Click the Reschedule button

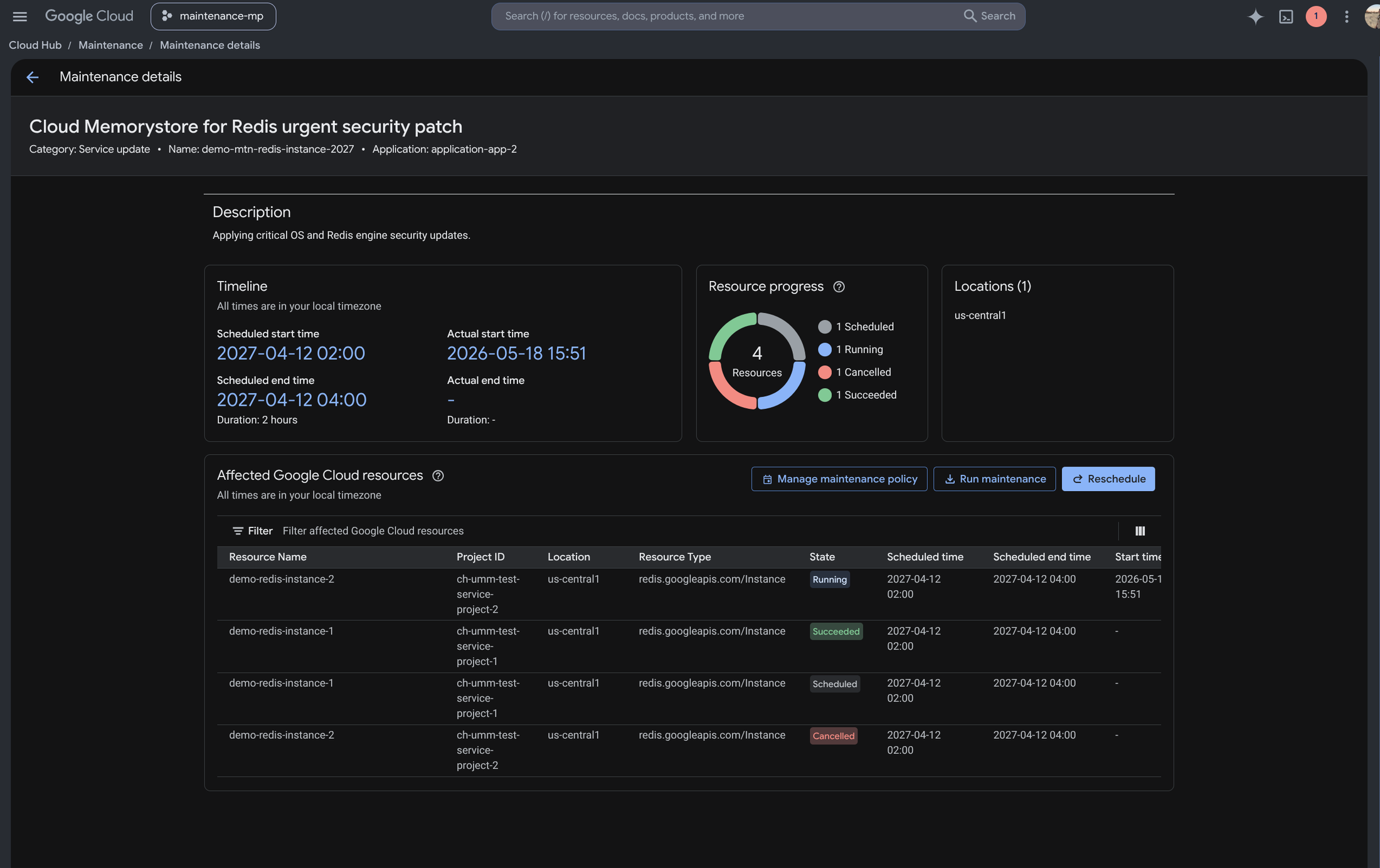[x=1108, y=479]
